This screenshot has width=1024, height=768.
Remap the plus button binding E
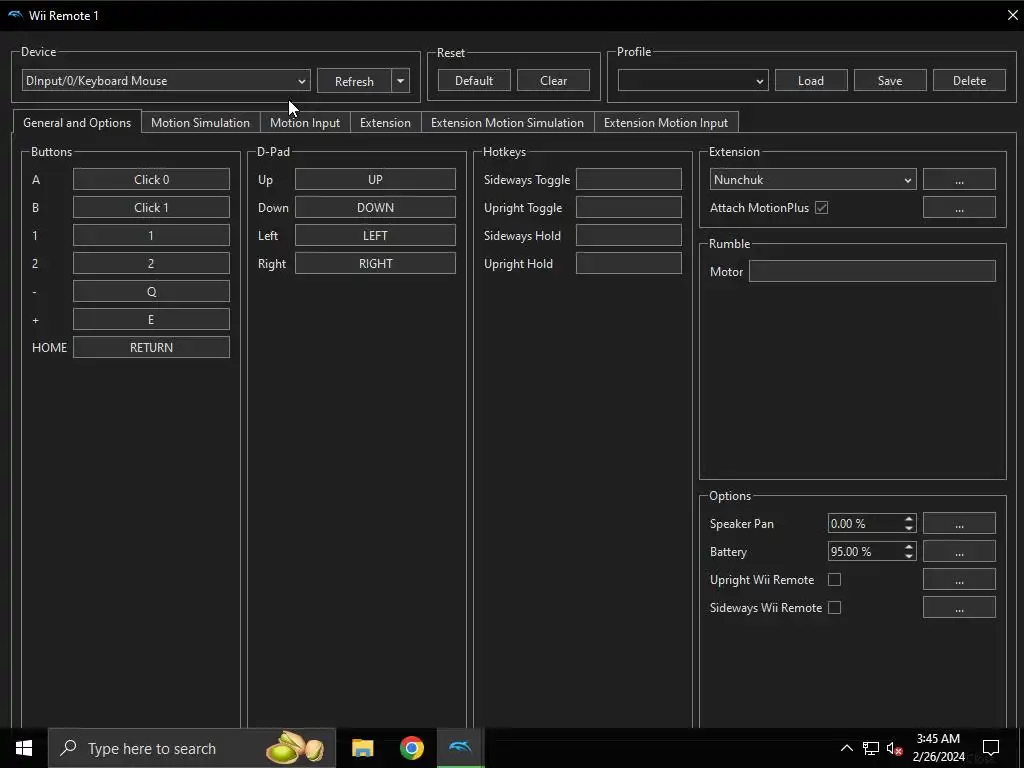(152, 319)
